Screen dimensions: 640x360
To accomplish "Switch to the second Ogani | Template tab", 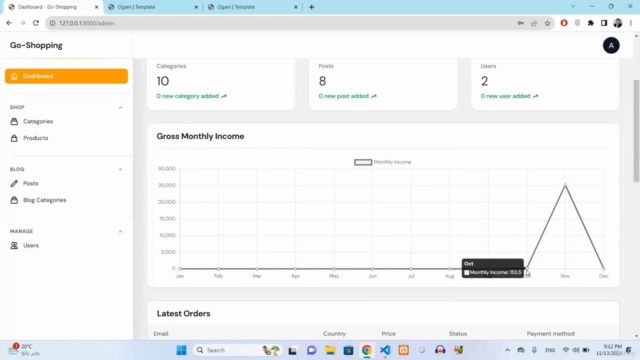I will [x=236, y=7].
